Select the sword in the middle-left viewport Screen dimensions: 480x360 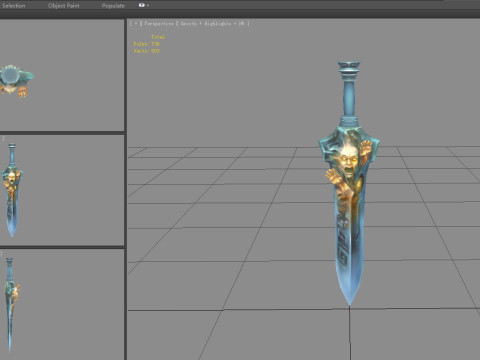pos(12,190)
